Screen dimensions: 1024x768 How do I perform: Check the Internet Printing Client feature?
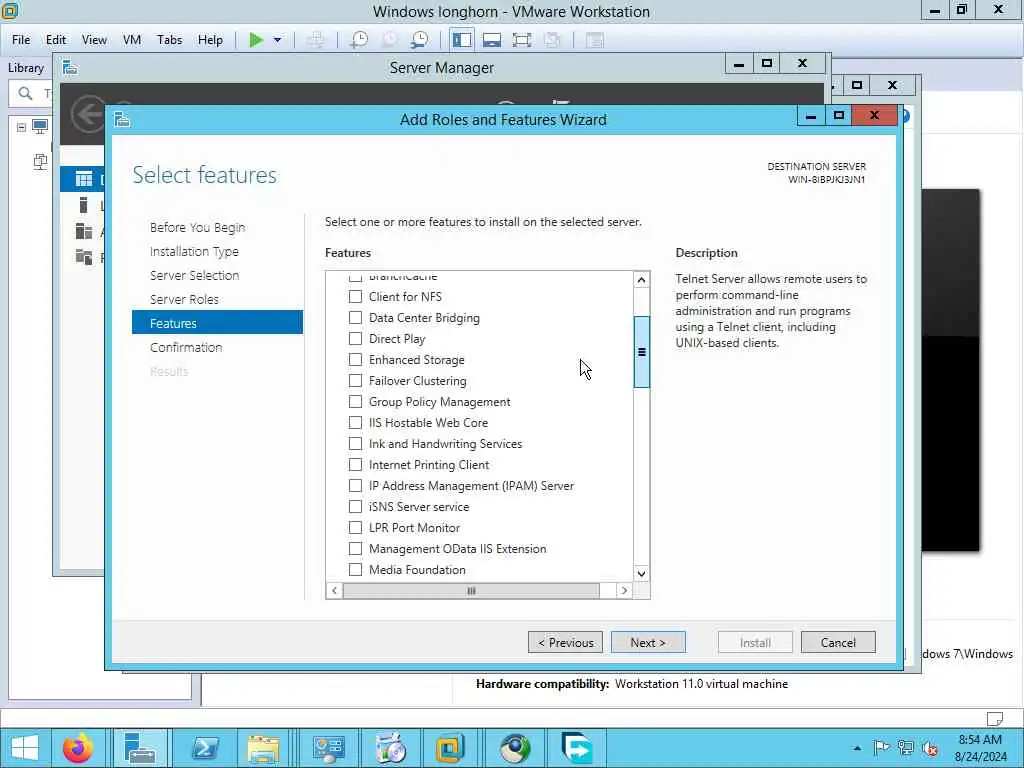355,464
